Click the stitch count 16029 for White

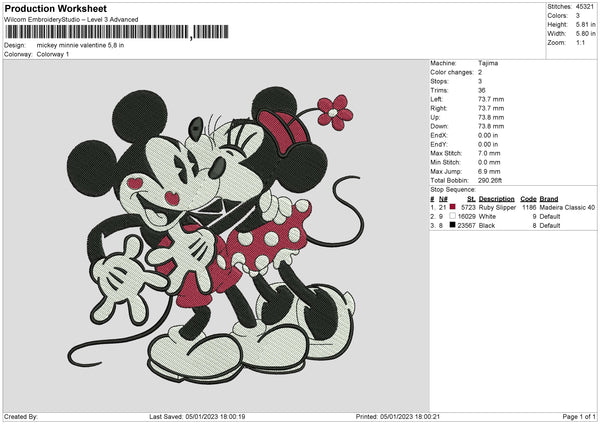tap(466, 217)
